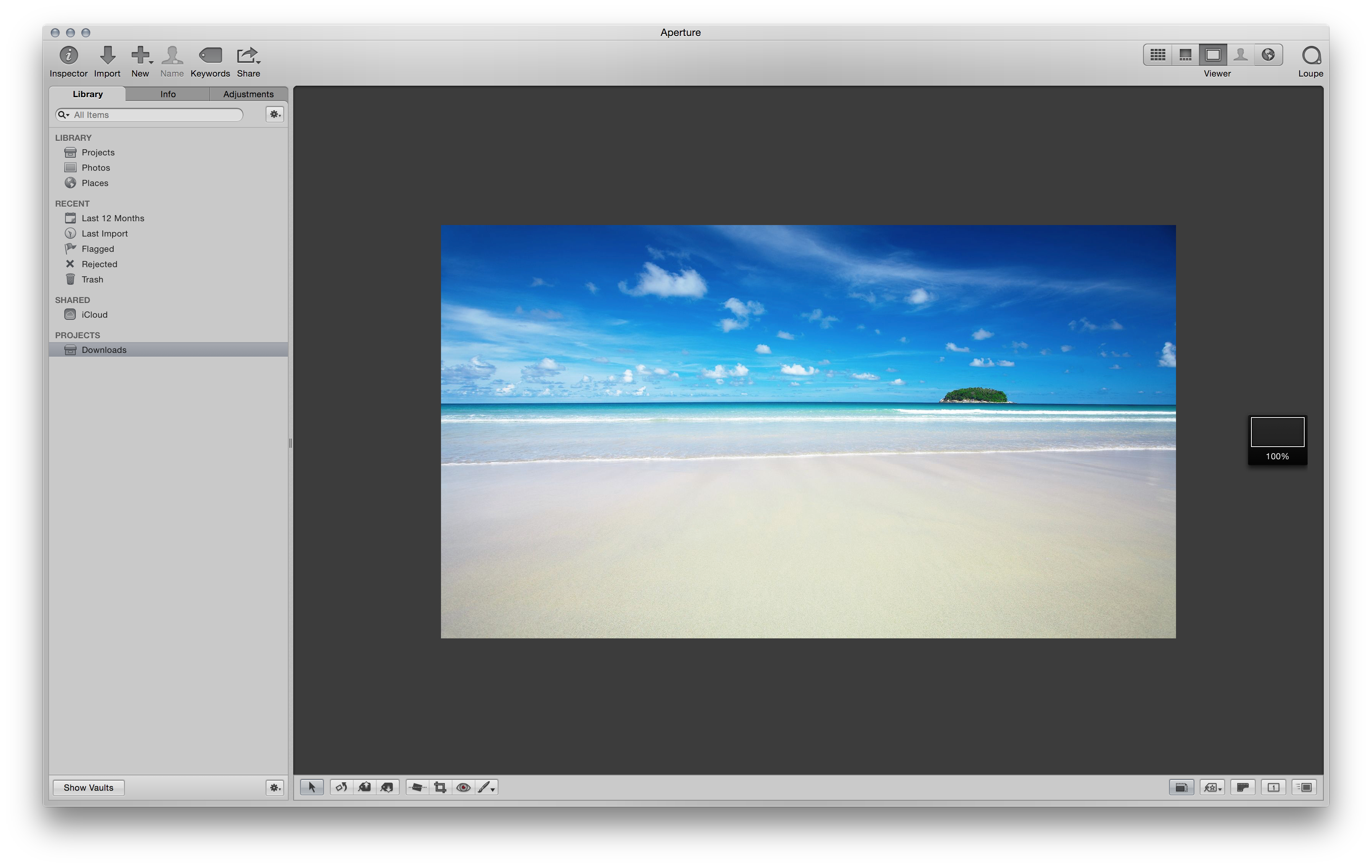Image resolution: width=1372 pixels, height=868 pixels.
Task: Select the Crop tool
Action: (440, 787)
